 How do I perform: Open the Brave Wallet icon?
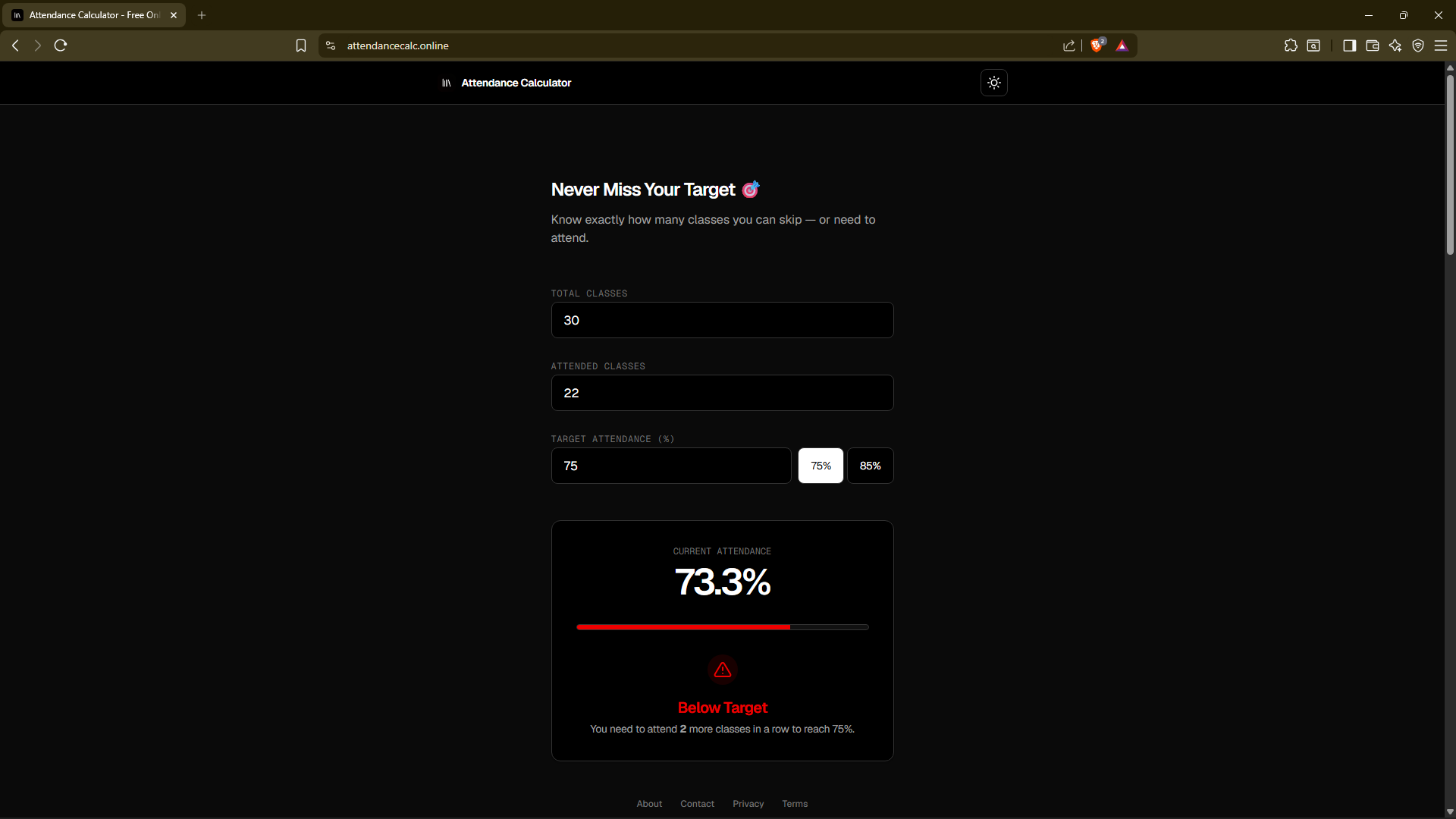click(1372, 45)
